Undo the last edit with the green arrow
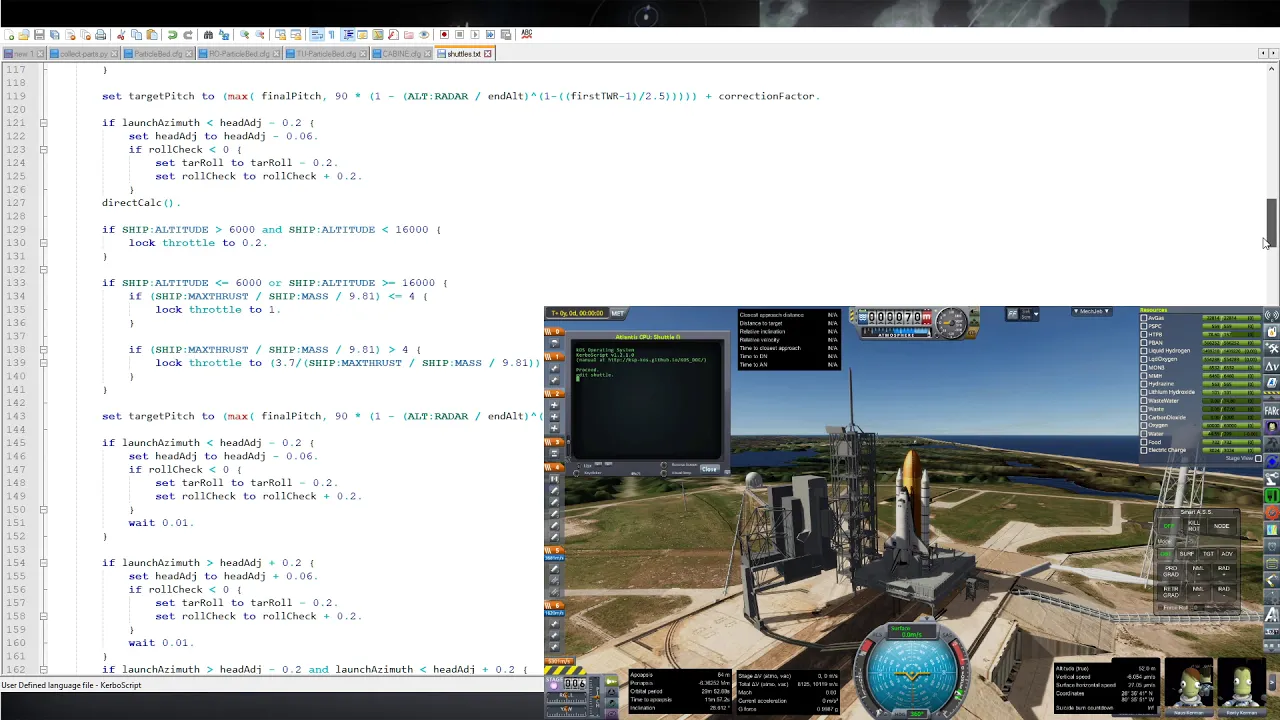The width and height of the screenshot is (1280, 720). [x=172, y=34]
